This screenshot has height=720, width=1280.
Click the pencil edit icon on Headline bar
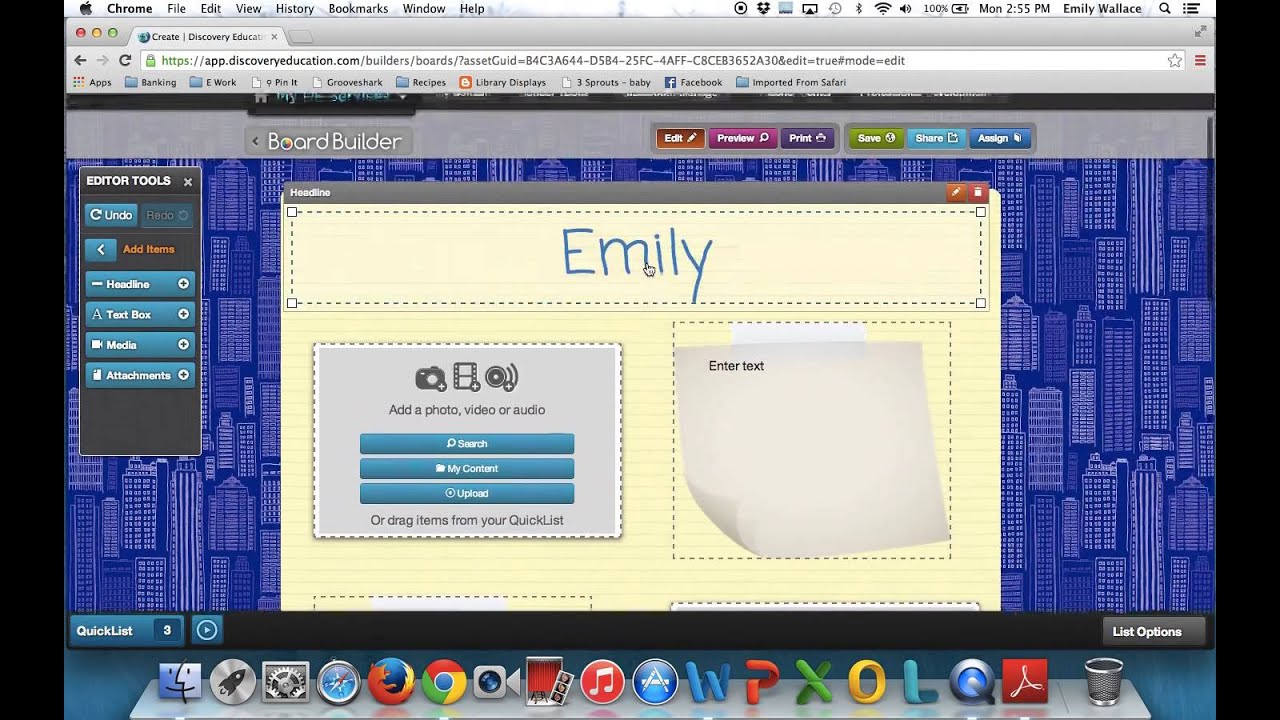[955, 192]
